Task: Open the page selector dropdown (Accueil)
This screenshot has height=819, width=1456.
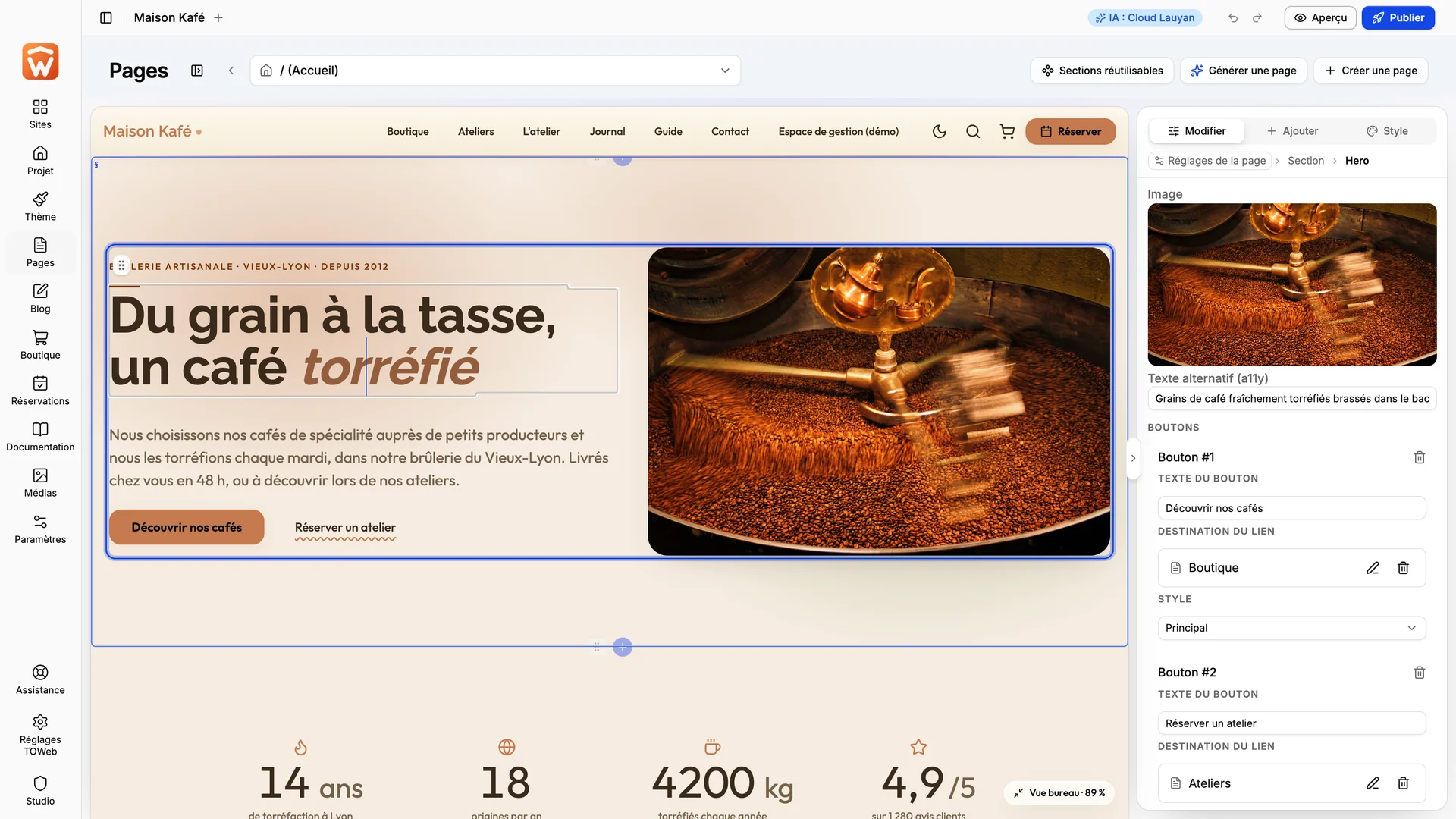Action: (495, 71)
